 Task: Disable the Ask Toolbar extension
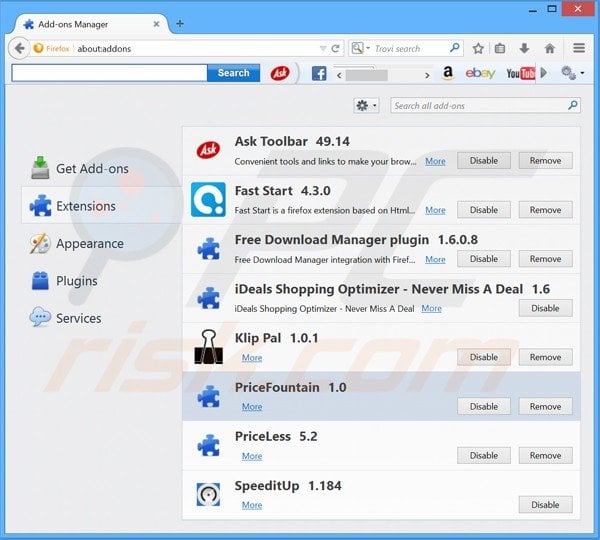tap(484, 160)
